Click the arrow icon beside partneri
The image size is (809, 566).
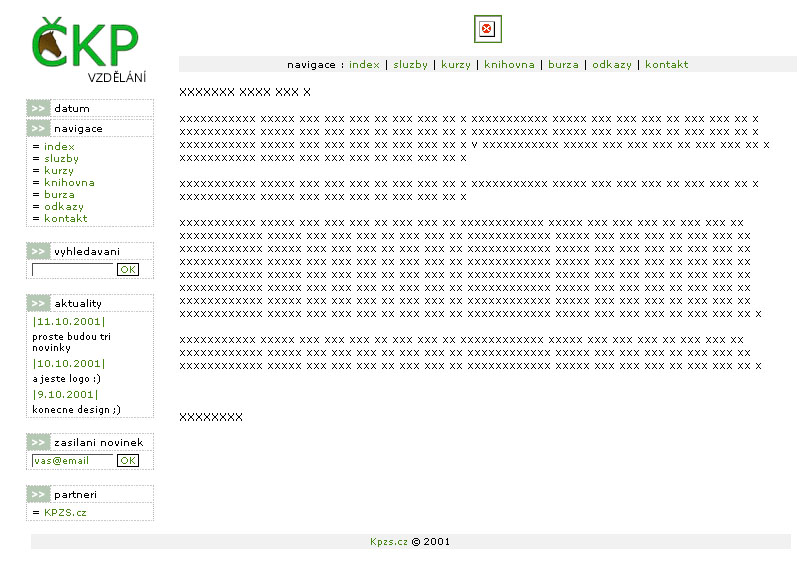[38, 494]
